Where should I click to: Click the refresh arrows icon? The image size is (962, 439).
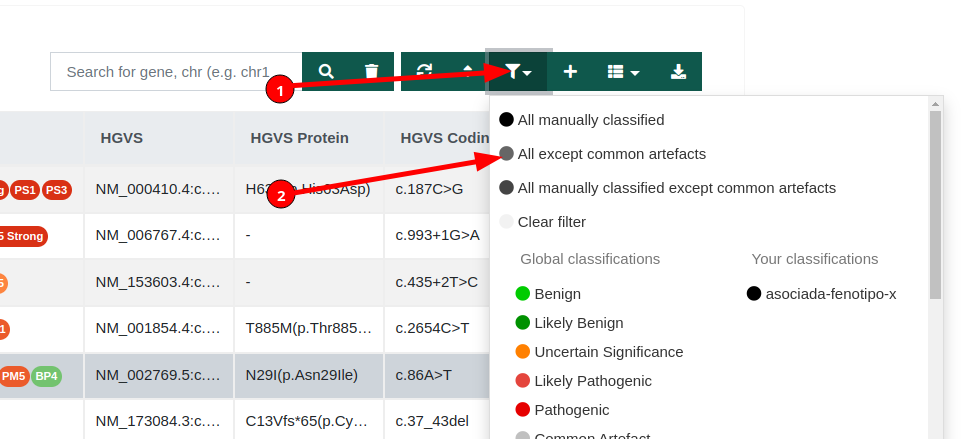[x=424, y=72]
